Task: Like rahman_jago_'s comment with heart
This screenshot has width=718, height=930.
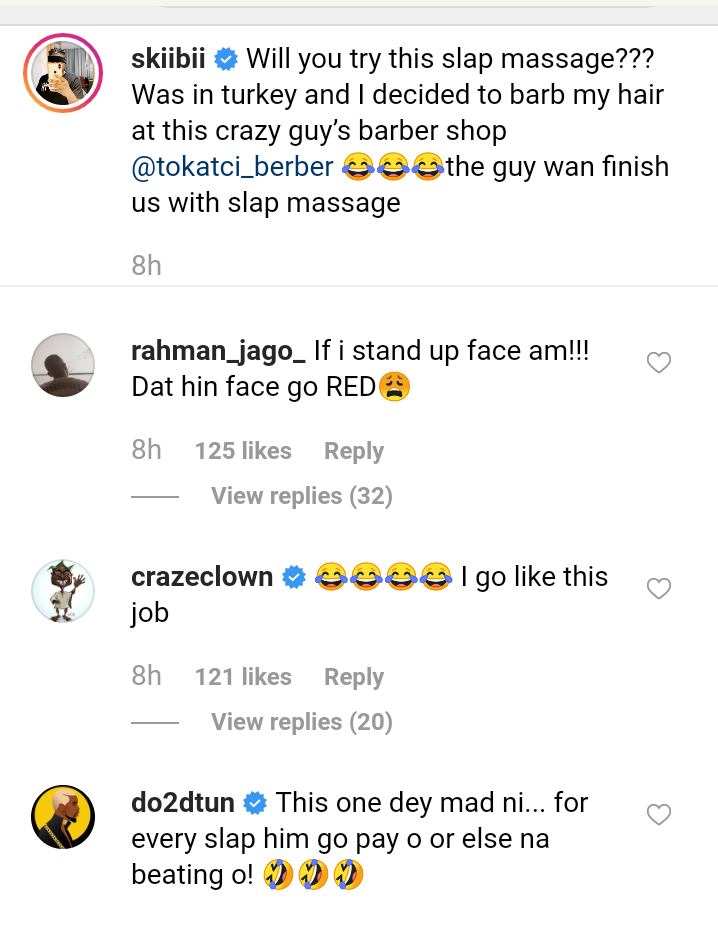Action: 658,363
